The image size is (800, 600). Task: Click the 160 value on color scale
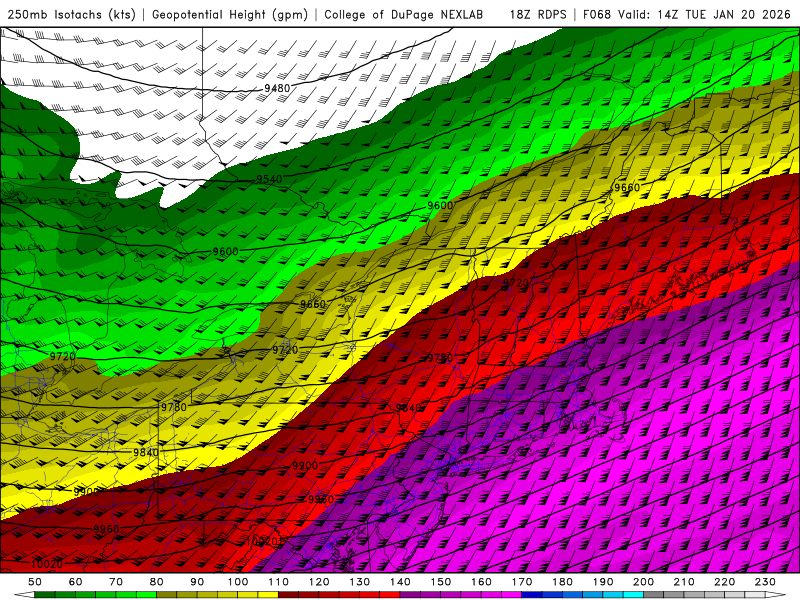(x=481, y=582)
